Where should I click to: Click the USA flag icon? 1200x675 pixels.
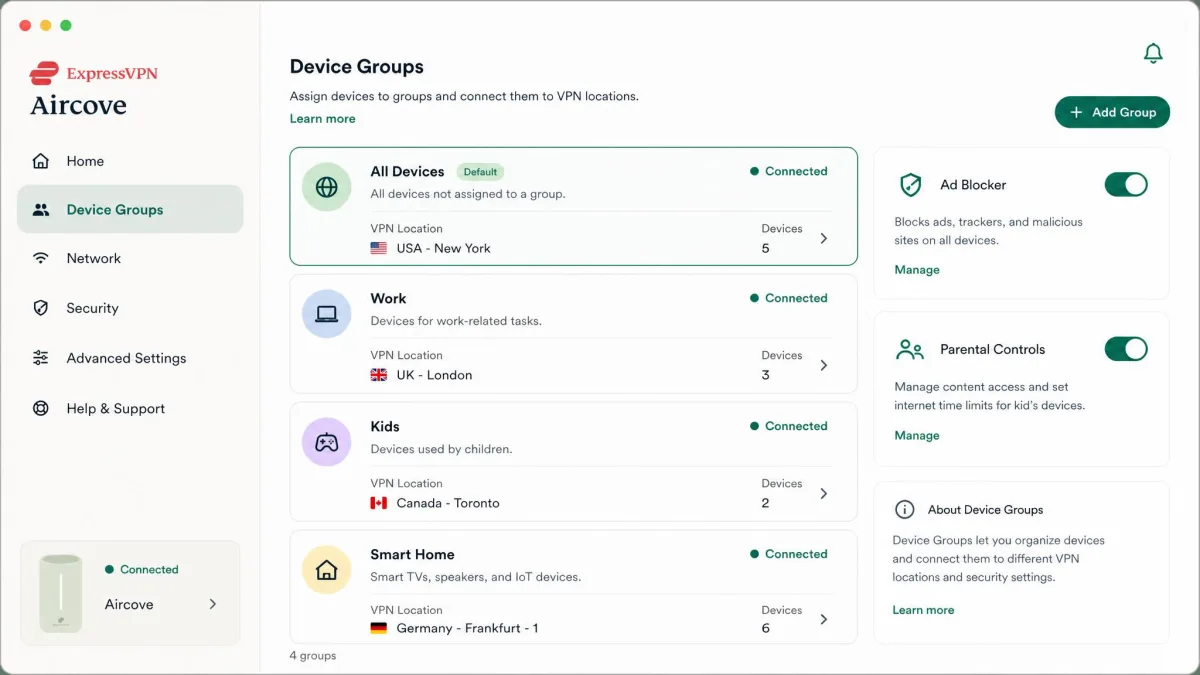tap(379, 248)
